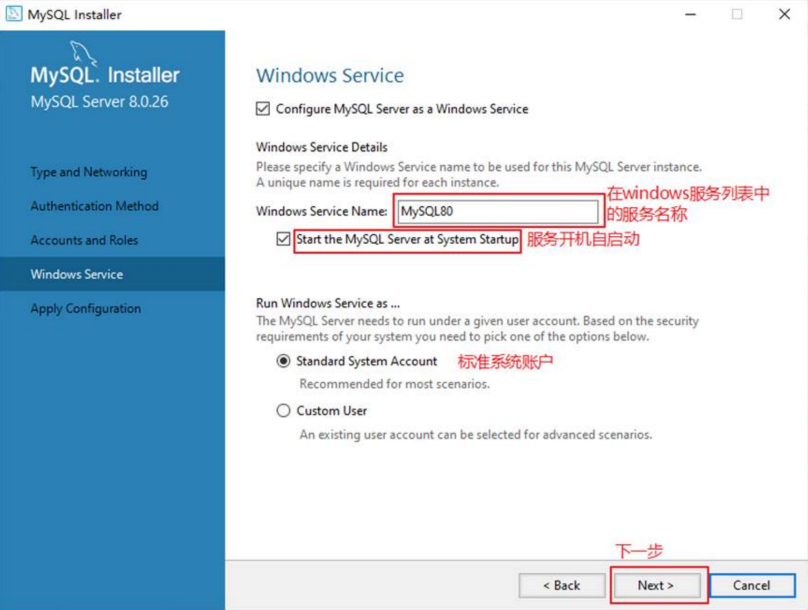Uncheck Configure MySQL Server as a Windows Service
Screen dimensions: 808x610
[263, 109]
